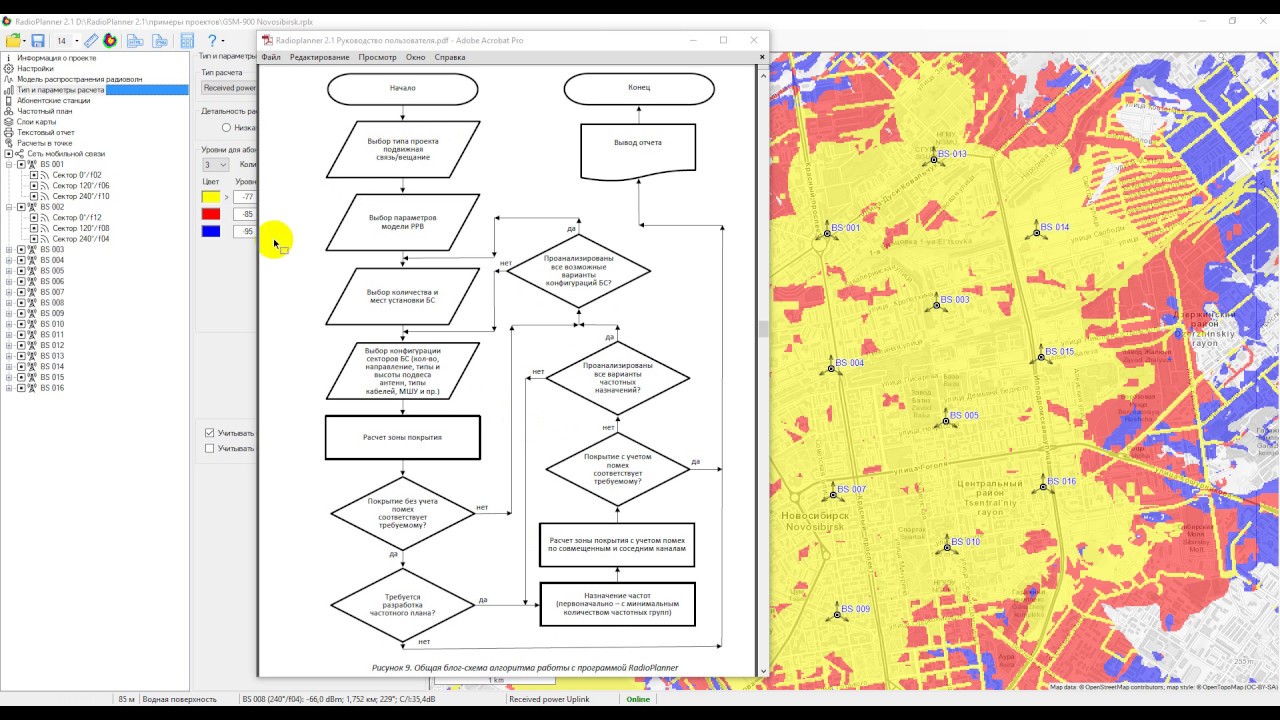Viewport: 1280px width, 720px height.
Task: Export map via the PNG icon
Action: click(159, 41)
